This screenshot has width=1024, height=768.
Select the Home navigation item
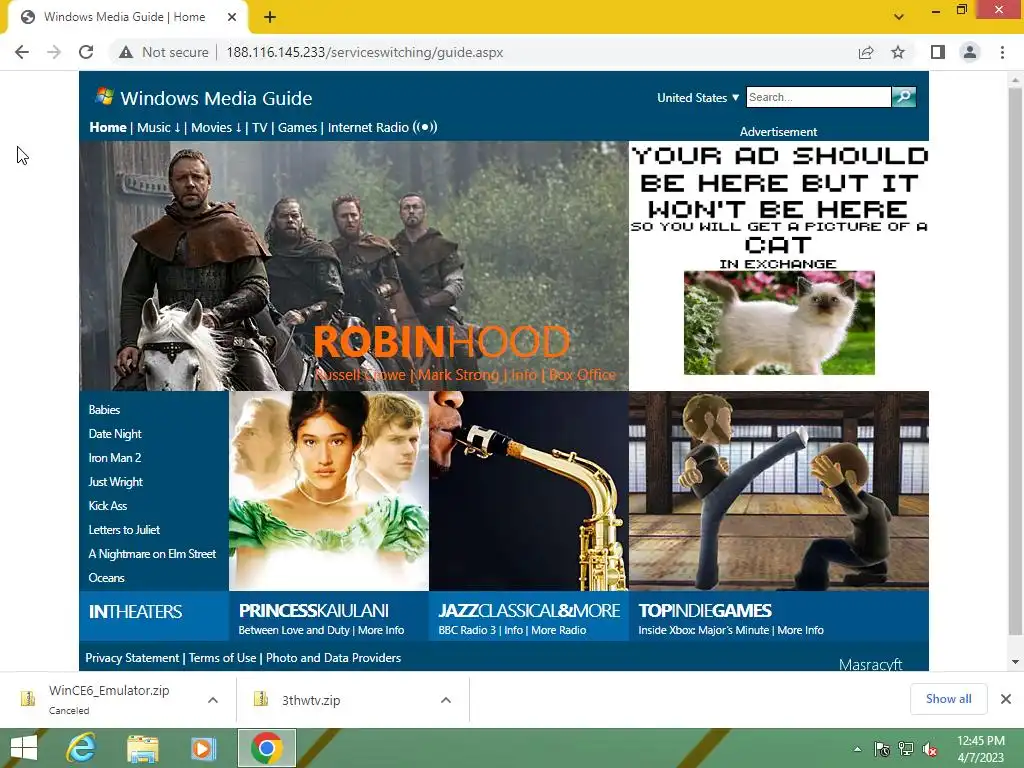pyautogui.click(x=108, y=127)
